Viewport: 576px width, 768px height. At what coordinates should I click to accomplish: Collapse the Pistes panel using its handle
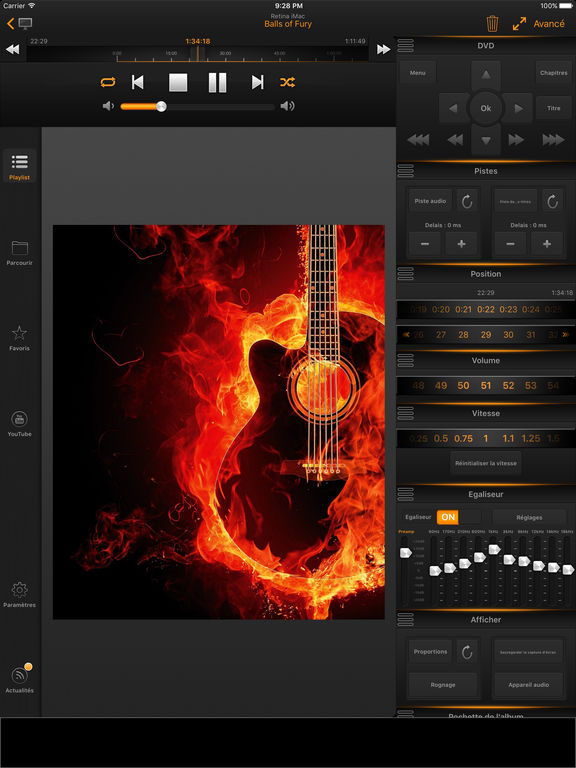pyautogui.click(x=406, y=171)
